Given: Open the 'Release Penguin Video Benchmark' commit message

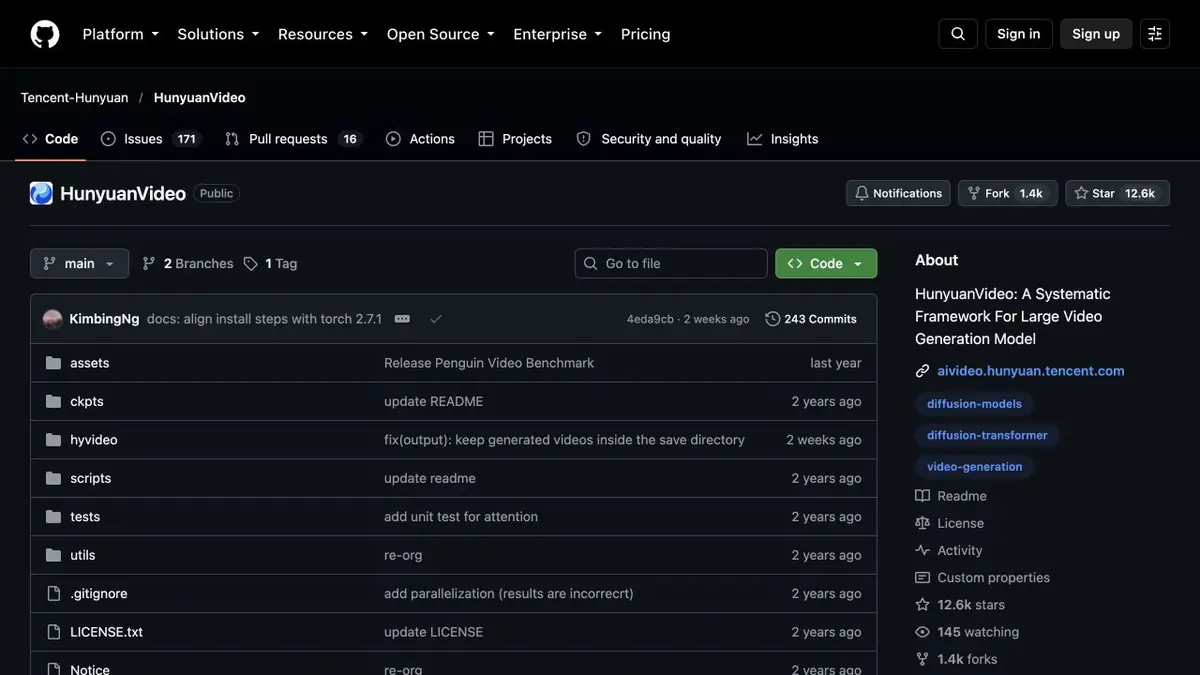Looking at the screenshot, I should pyautogui.click(x=489, y=363).
